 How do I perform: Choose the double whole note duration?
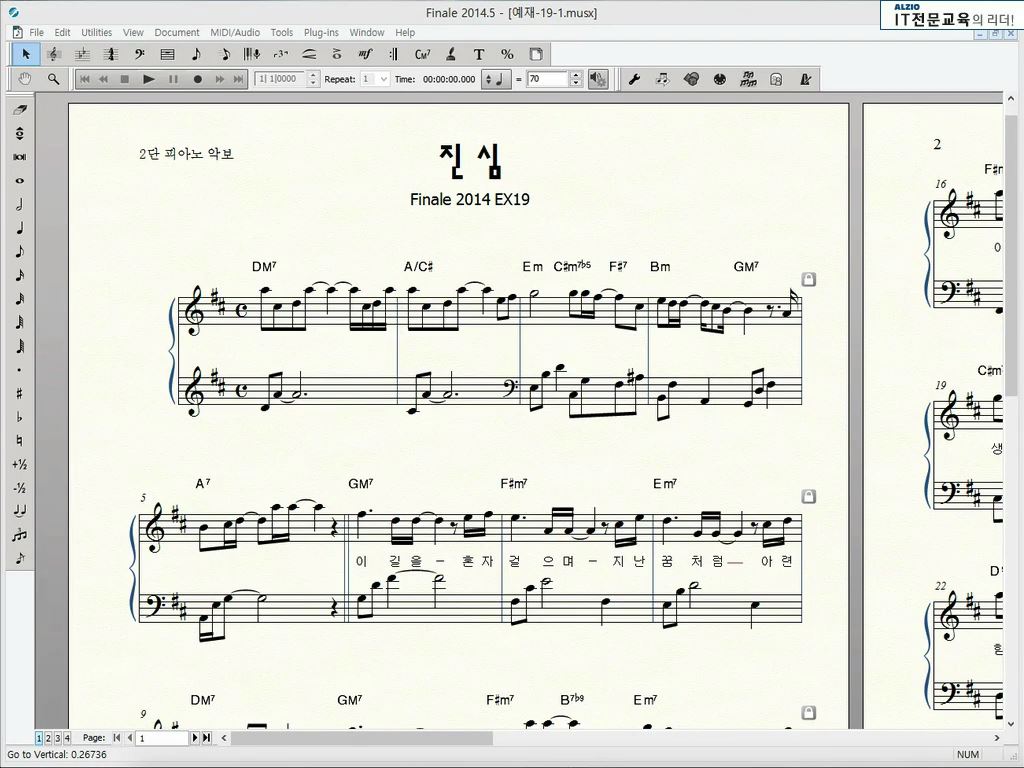tap(20, 157)
